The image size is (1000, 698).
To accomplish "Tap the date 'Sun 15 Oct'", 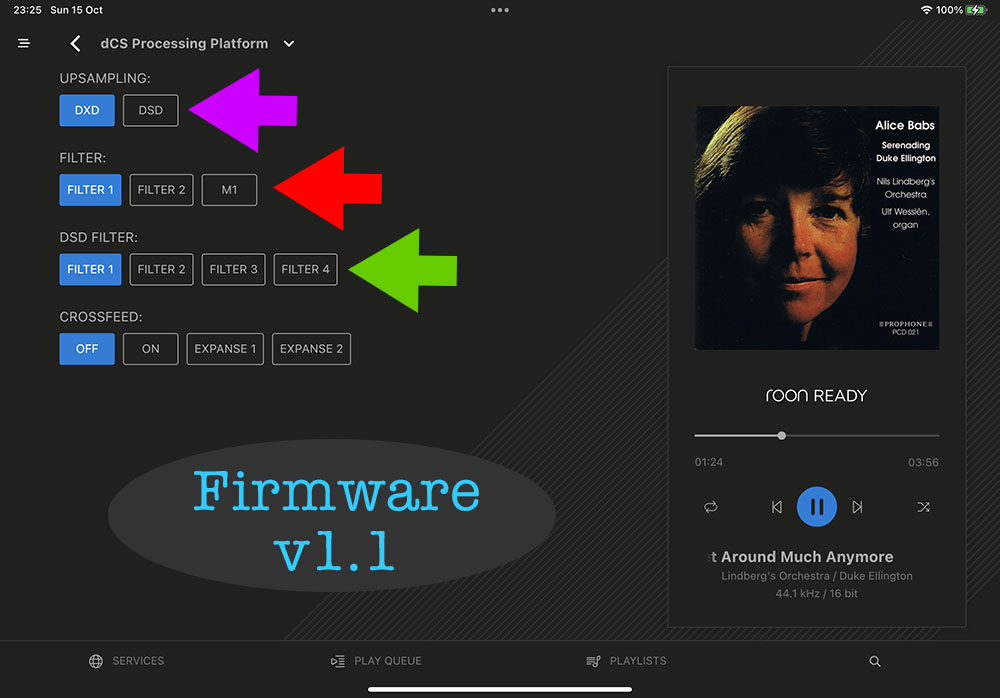I will pyautogui.click(x=77, y=10).
